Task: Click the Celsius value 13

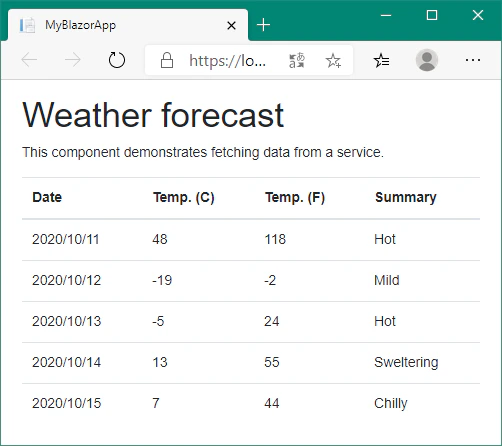Action: tap(160, 362)
